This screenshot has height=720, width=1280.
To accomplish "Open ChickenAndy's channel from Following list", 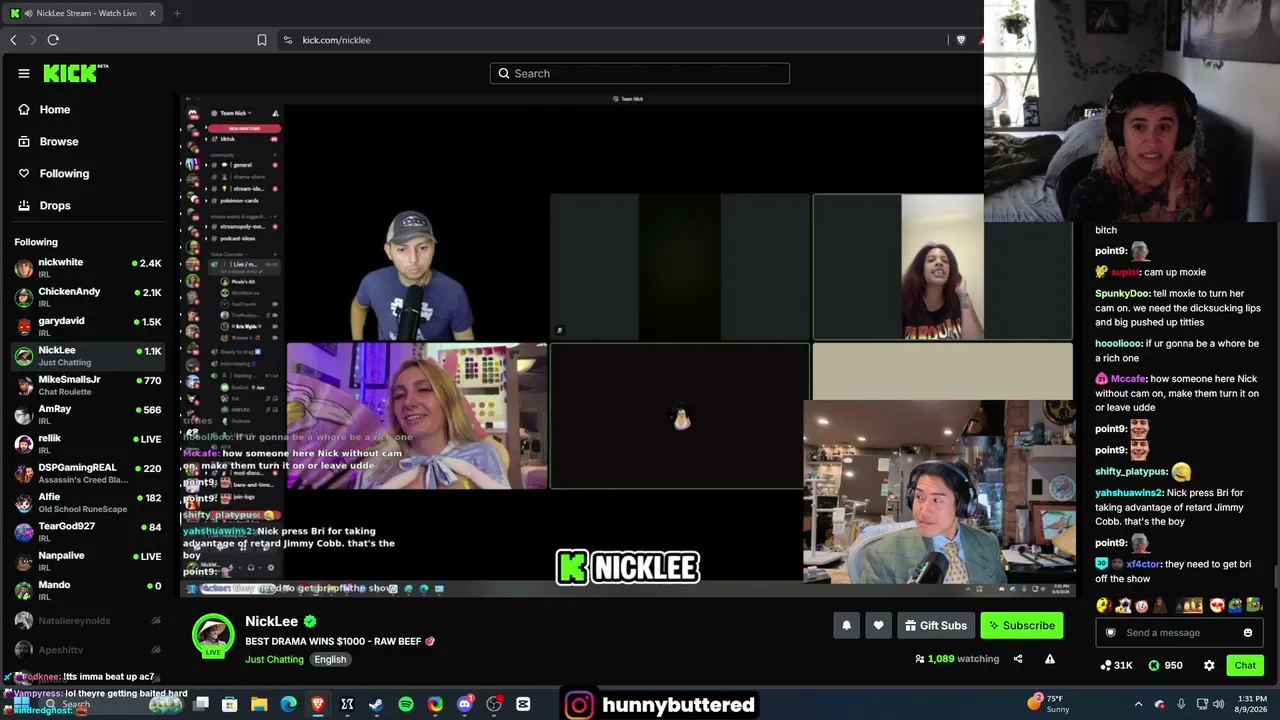I will [88, 297].
